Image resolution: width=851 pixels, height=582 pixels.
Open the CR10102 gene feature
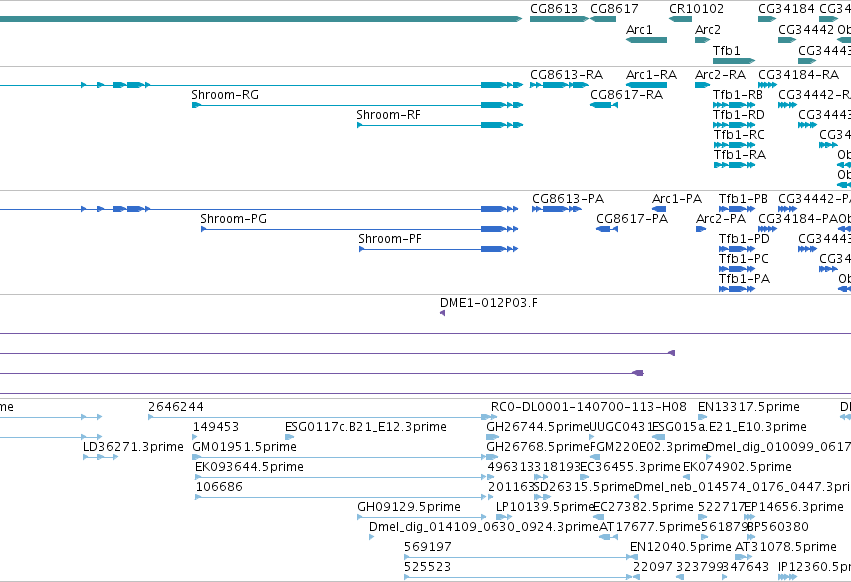click(x=680, y=19)
